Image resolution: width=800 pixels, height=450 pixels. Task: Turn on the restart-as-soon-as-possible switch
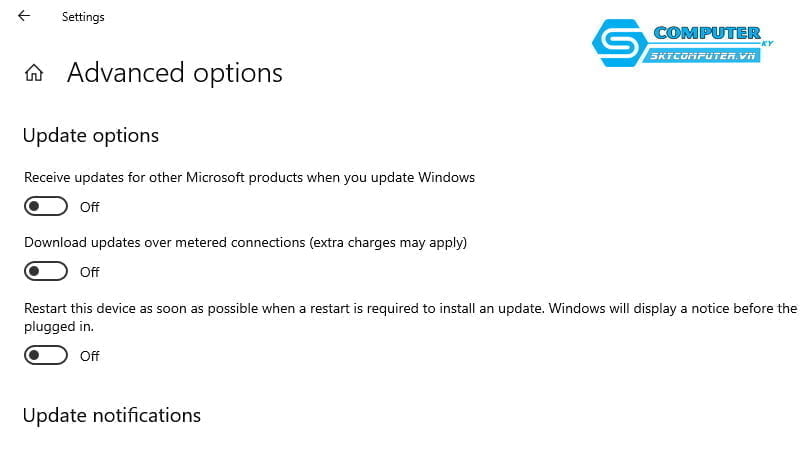click(46, 355)
